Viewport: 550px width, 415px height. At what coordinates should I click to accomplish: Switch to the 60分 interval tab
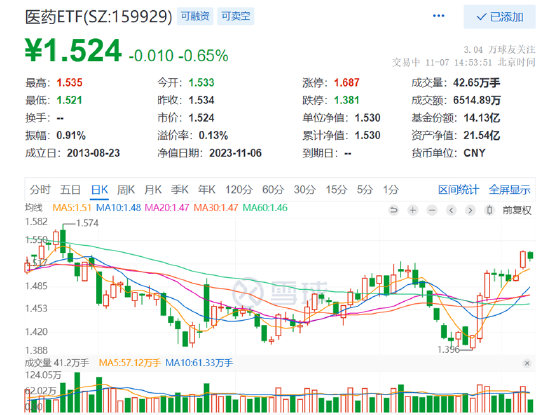(x=273, y=189)
